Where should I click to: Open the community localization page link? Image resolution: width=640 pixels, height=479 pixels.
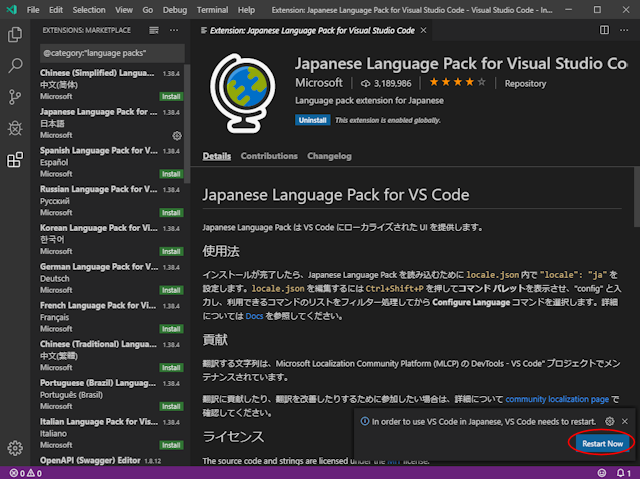tap(557, 399)
